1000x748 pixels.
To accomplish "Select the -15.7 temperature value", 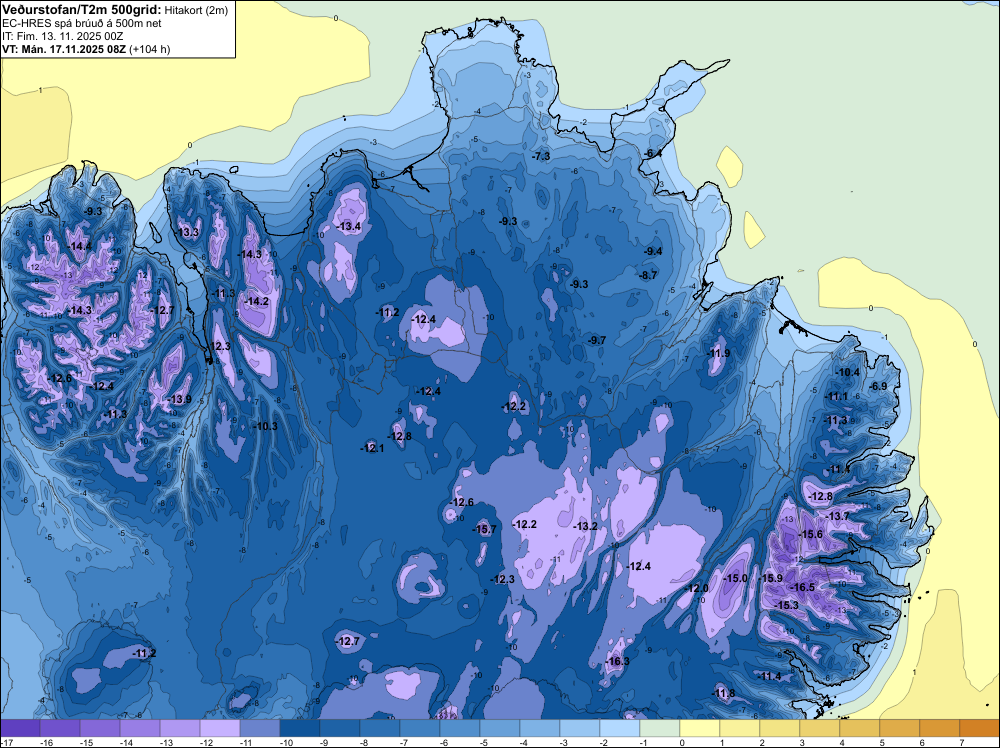I will coord(484,529).
